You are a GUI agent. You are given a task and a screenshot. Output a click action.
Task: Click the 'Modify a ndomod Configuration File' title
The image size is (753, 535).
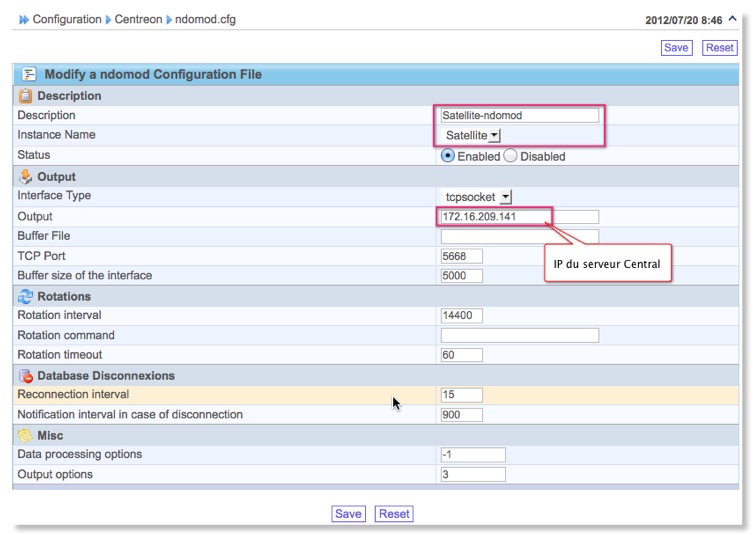pyautogui.click(x=153, y=74)
